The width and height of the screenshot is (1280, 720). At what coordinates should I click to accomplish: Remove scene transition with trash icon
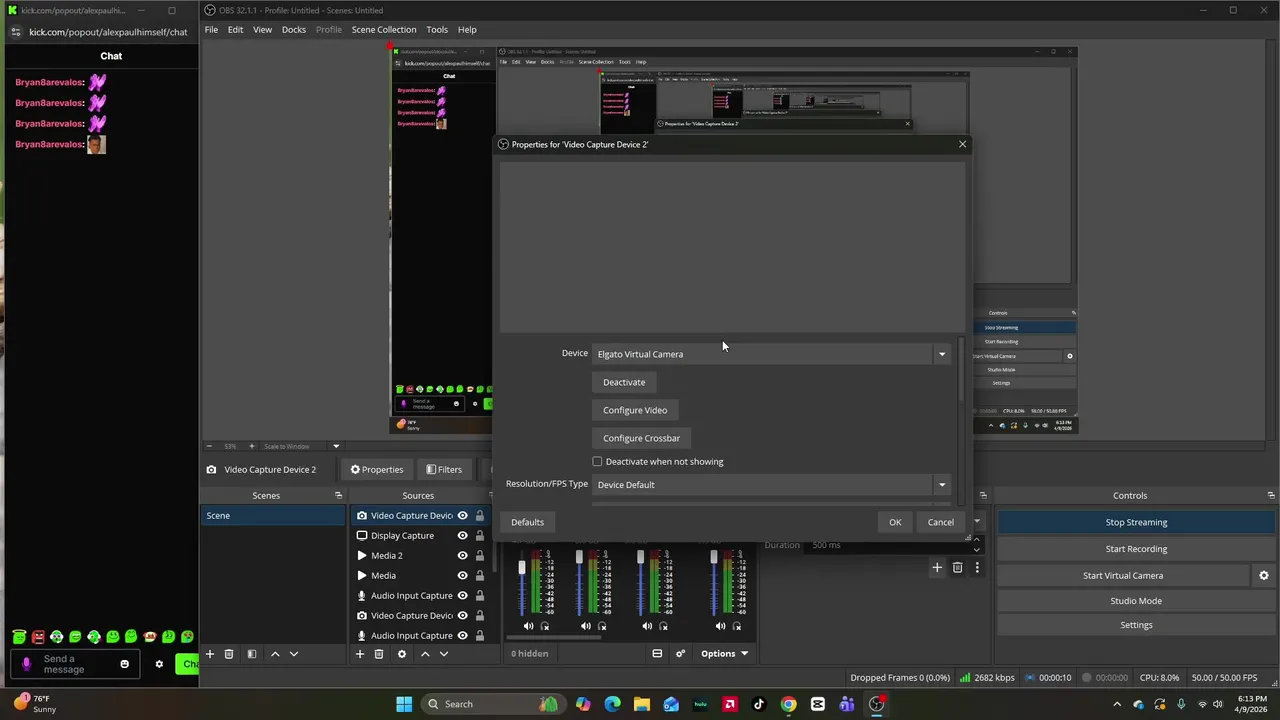click(957, 568)
